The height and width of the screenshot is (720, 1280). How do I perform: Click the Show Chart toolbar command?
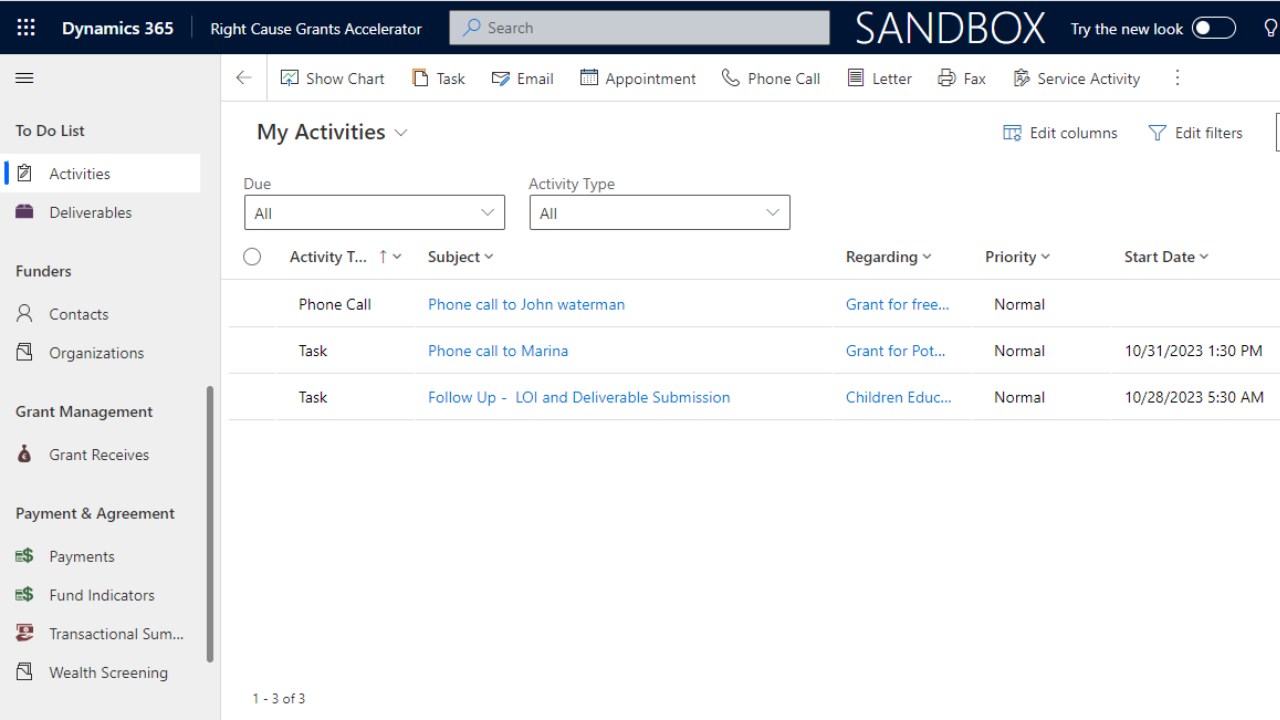coord(333,78)
